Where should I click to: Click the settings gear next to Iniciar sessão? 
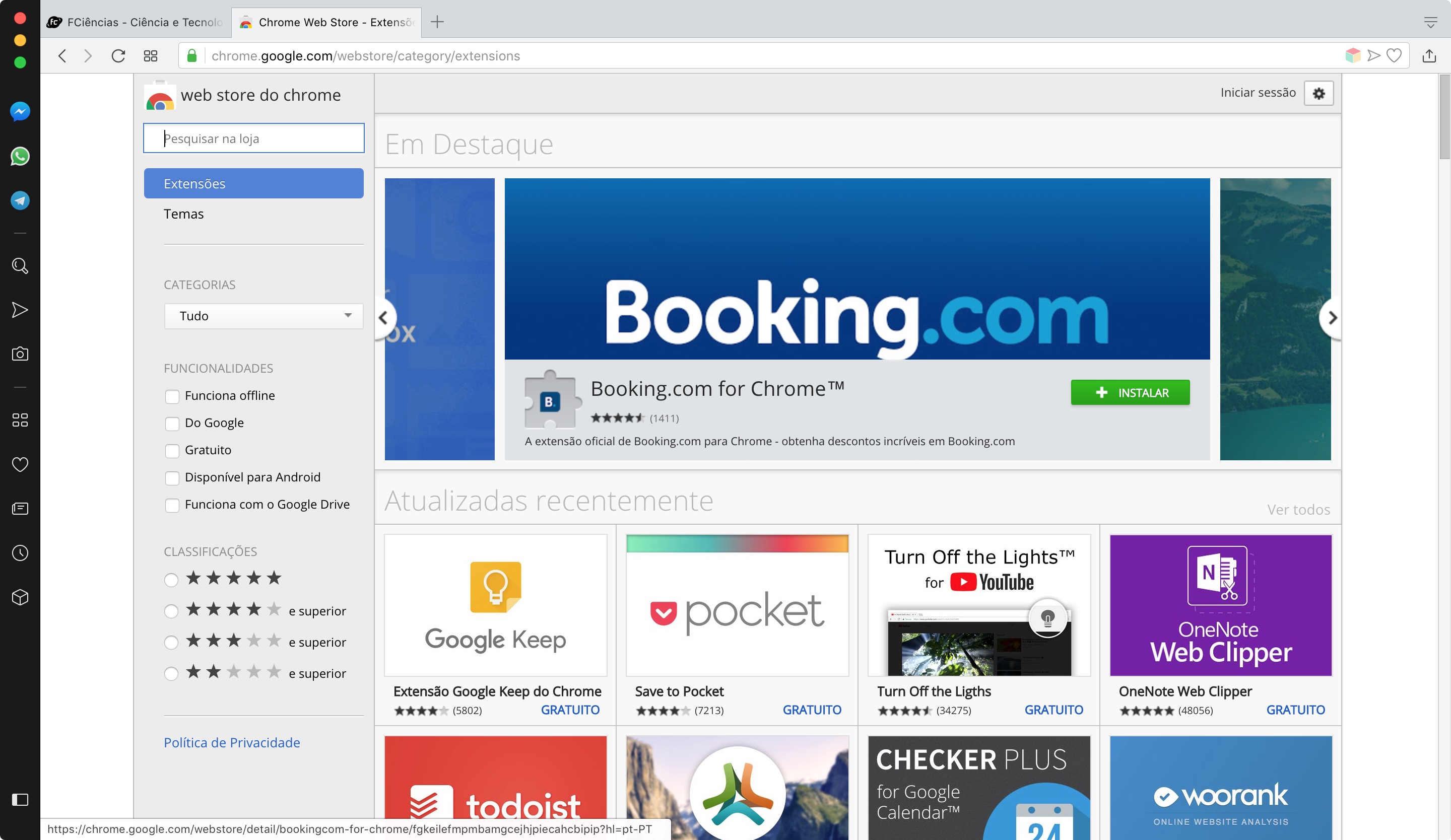tap(1319, 93)
